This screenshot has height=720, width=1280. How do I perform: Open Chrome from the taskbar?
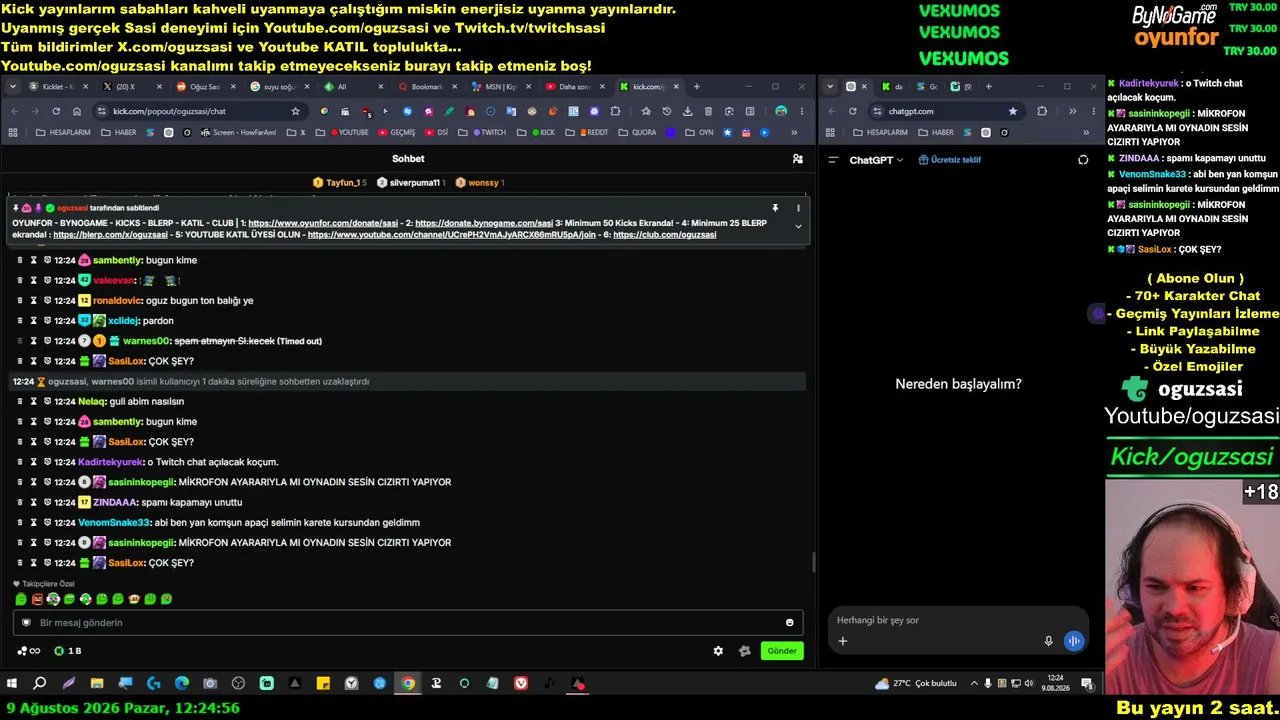pyautogui.click(x=408, y=684)
